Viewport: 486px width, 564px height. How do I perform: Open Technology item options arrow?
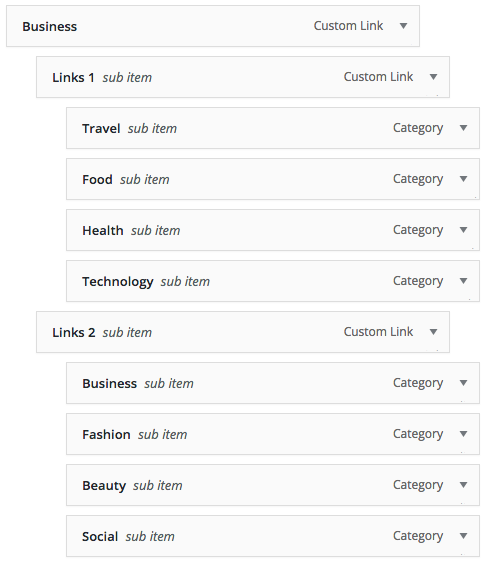click(464, 281)
